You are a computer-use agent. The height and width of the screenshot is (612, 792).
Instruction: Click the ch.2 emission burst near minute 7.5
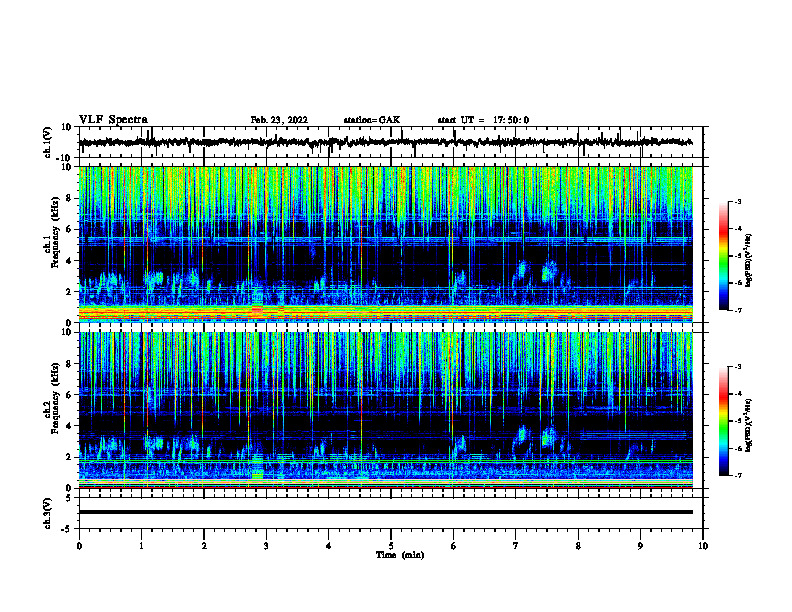click(549, 436)
